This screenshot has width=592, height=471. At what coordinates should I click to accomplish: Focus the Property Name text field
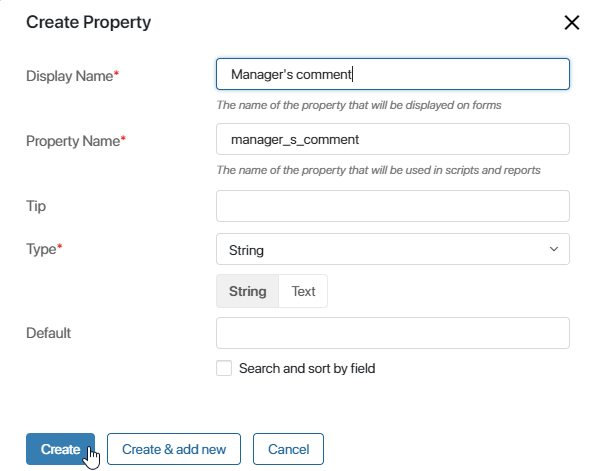[393, 139]
